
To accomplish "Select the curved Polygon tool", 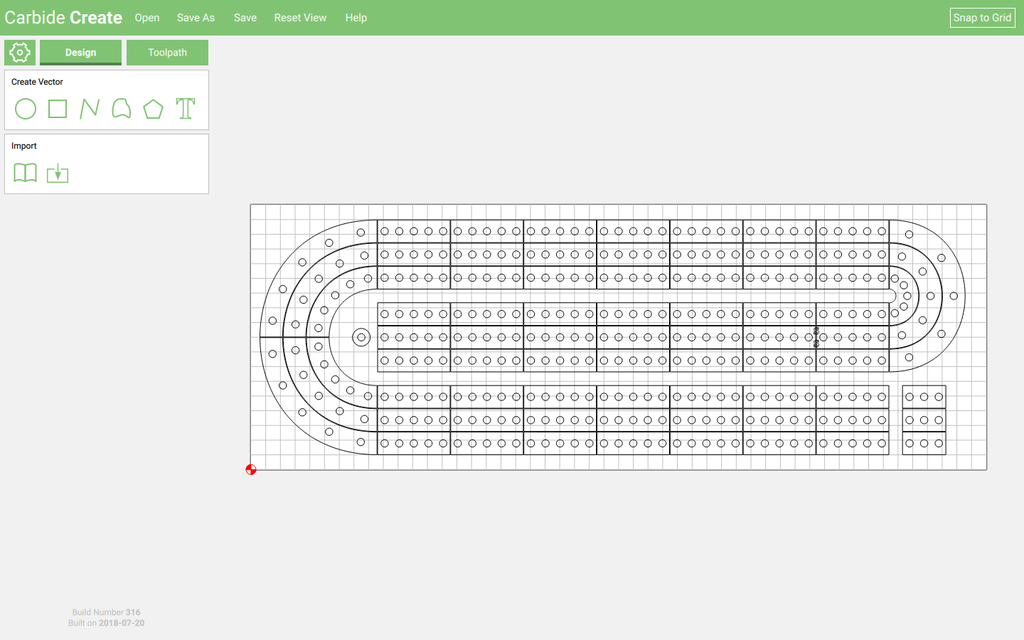I will click(121, 109).
